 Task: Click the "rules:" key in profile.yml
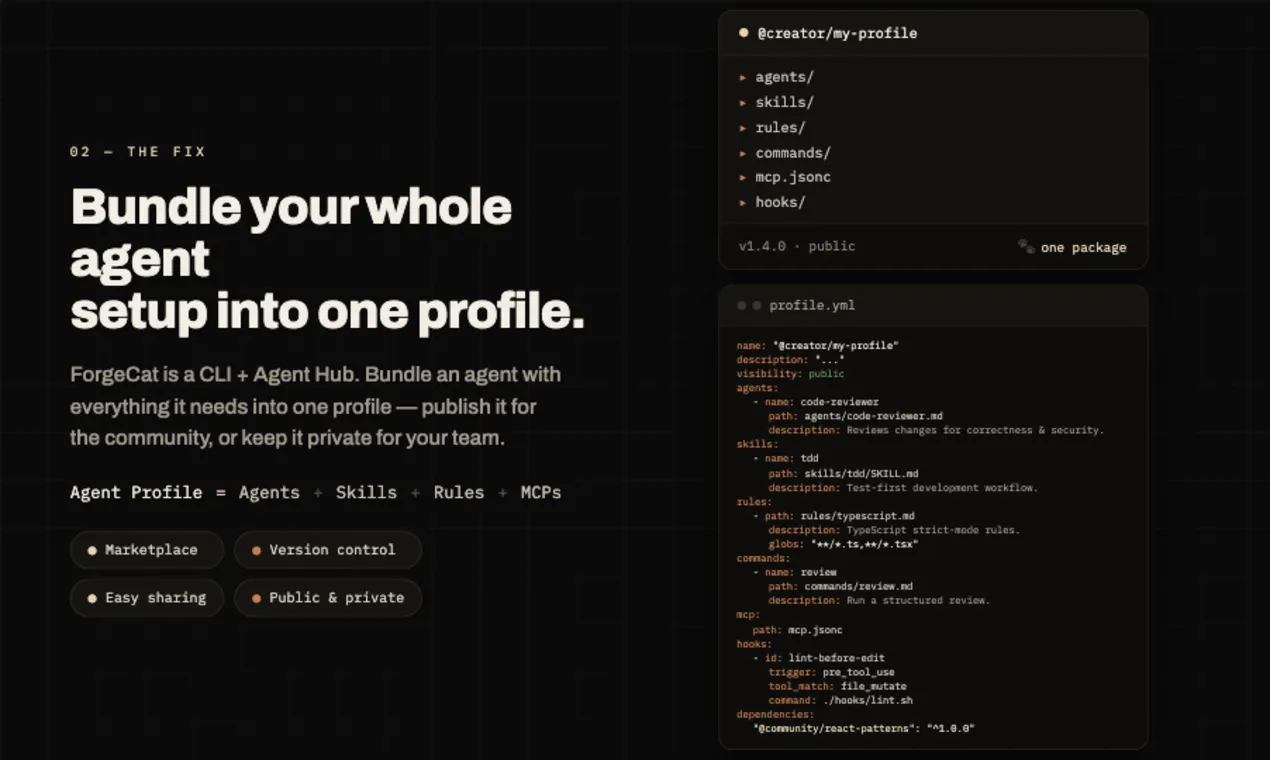(753, 502)
